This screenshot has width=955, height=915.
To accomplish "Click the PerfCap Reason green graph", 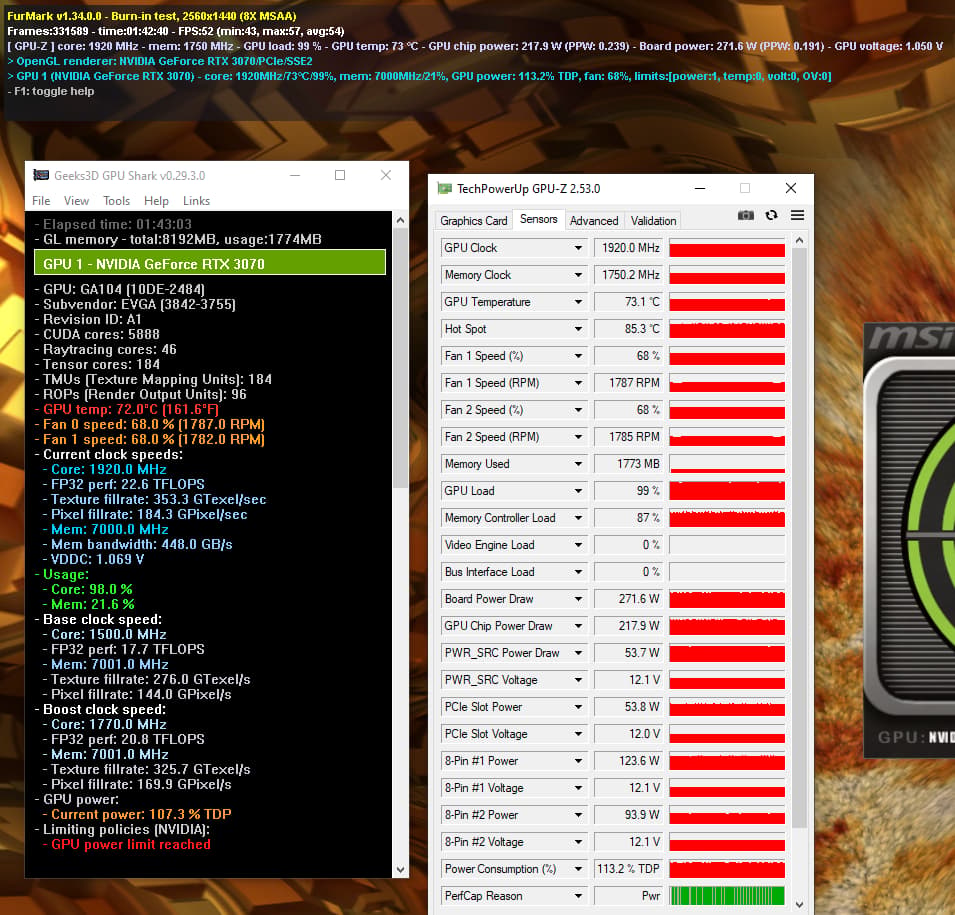I will 727,896.
